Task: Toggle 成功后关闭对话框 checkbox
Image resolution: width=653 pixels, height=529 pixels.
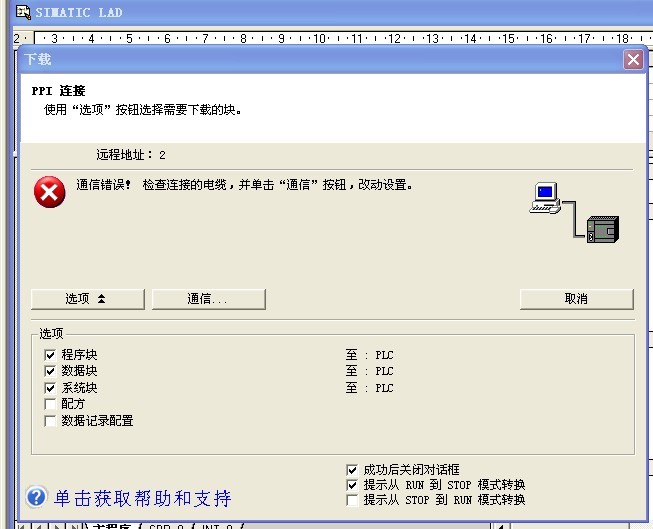Action: 351,469
